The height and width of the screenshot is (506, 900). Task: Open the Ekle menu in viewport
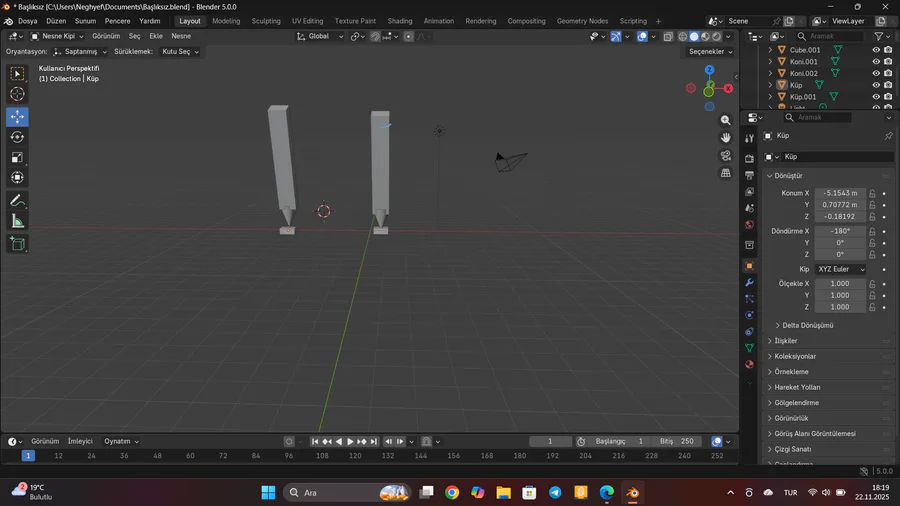pos(156,36)
